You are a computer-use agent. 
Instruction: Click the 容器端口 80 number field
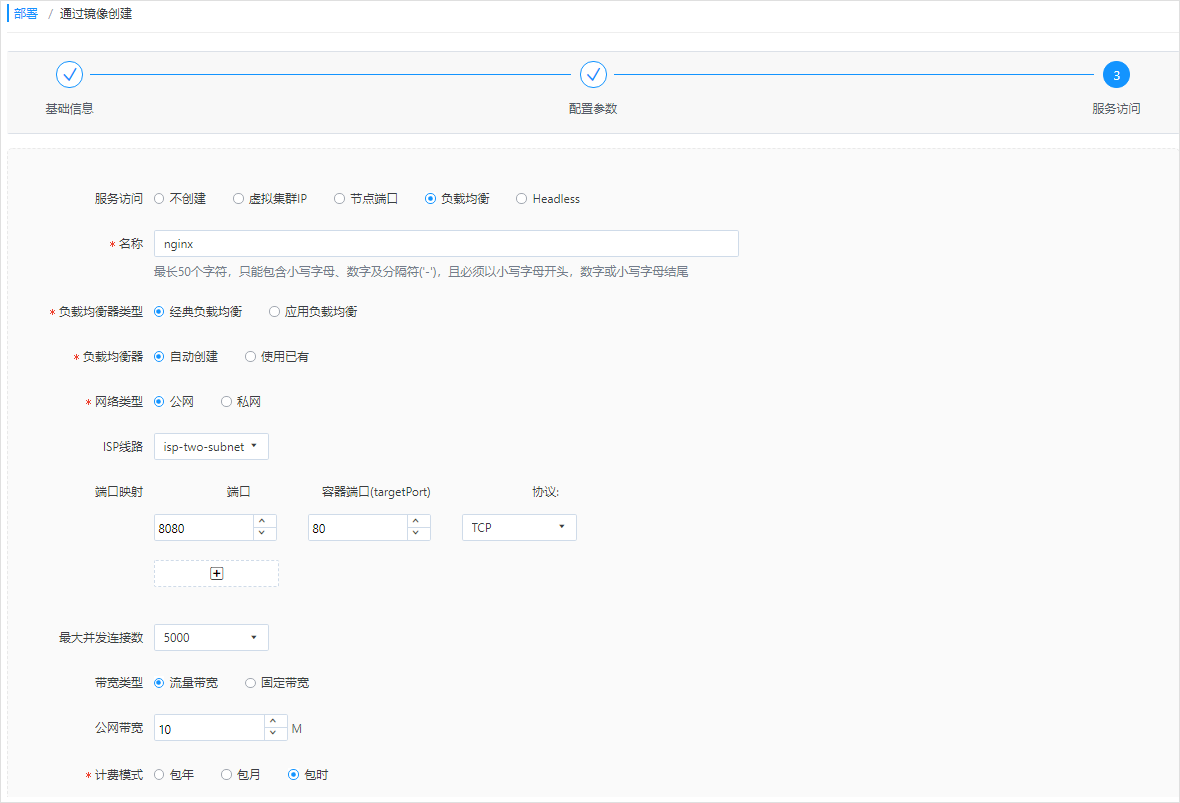point(358,528)
